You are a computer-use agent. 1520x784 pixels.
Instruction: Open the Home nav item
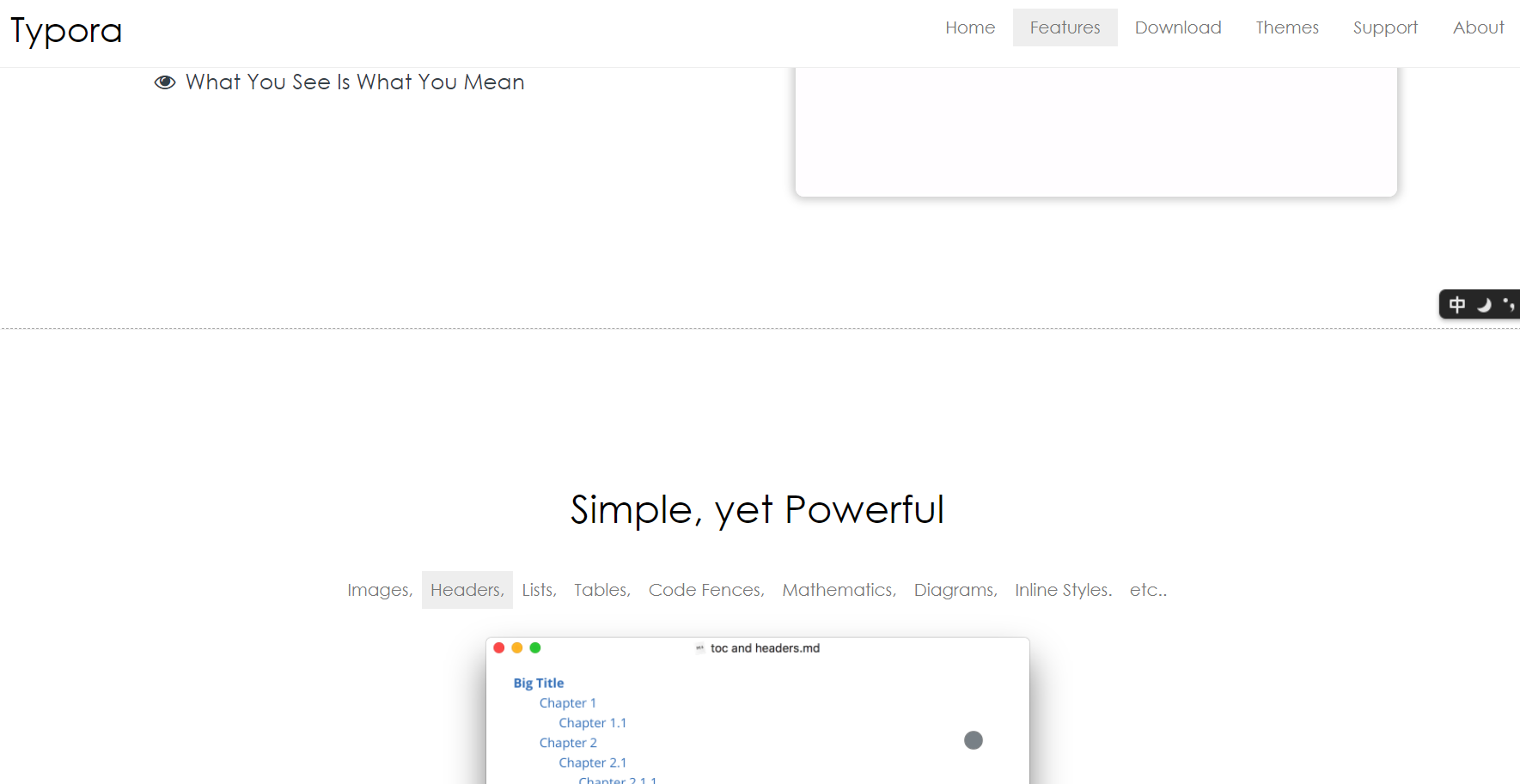[970, 27]
